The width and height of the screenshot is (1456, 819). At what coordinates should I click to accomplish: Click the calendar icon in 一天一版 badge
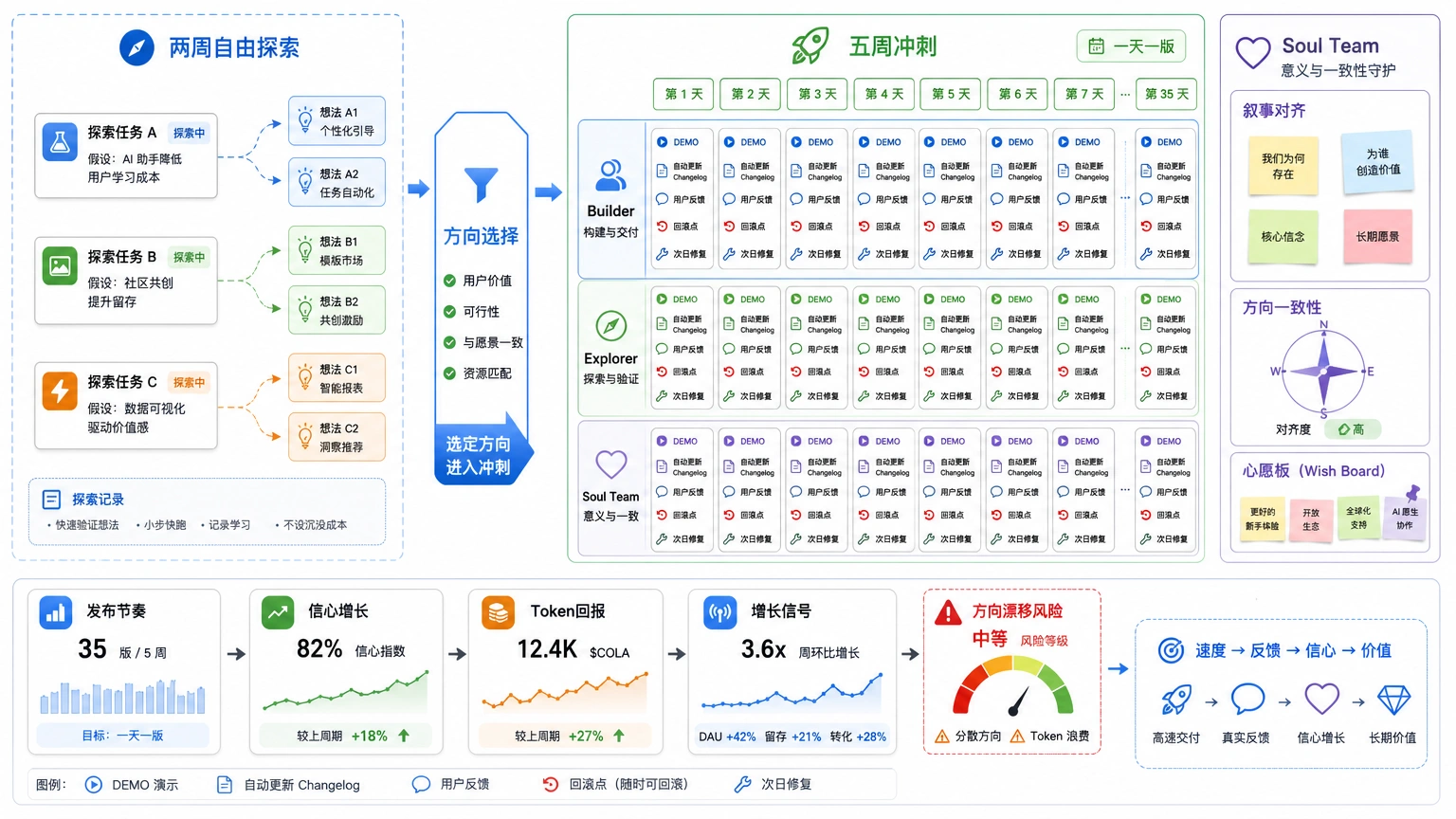coord(1096,45)
